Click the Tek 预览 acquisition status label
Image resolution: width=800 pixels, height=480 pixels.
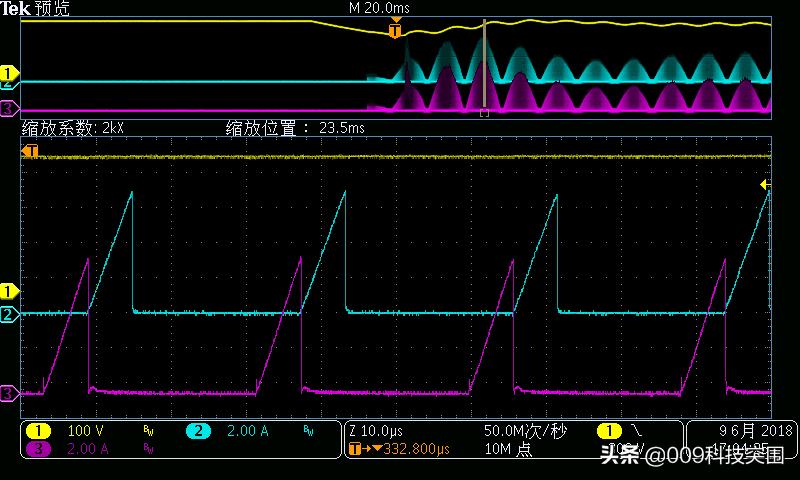tap(35, 8)
